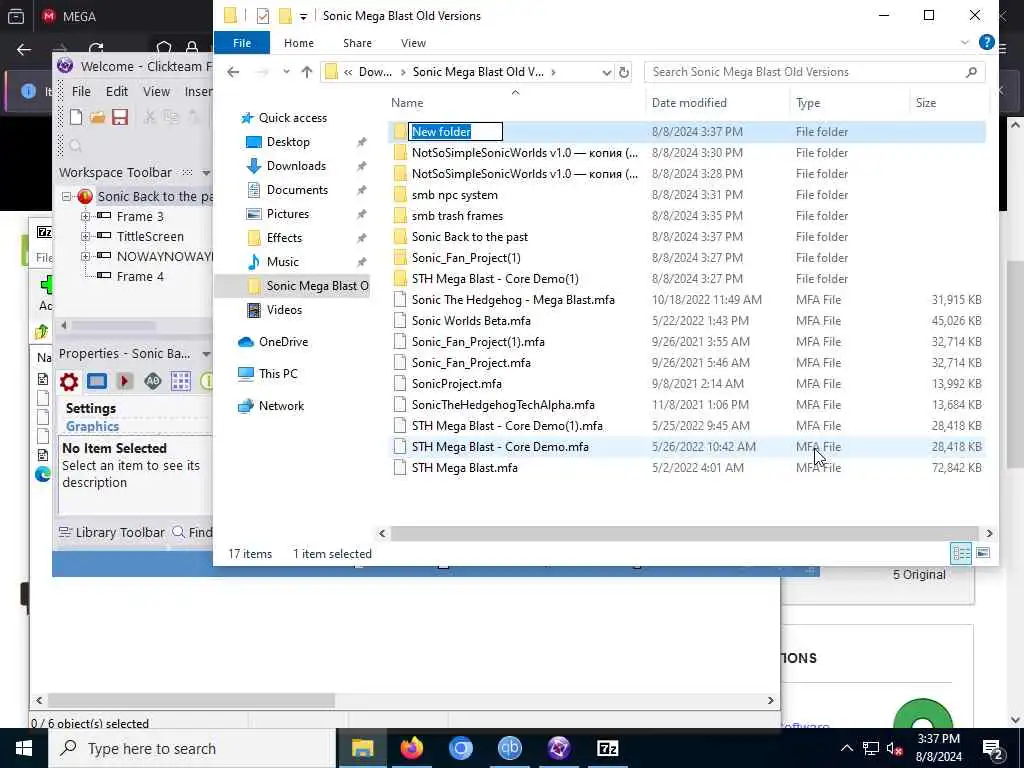The width and height of the screenshot is (1024, 768).
Task: Open the Runtime options tab icon
Action: (125, 381)
